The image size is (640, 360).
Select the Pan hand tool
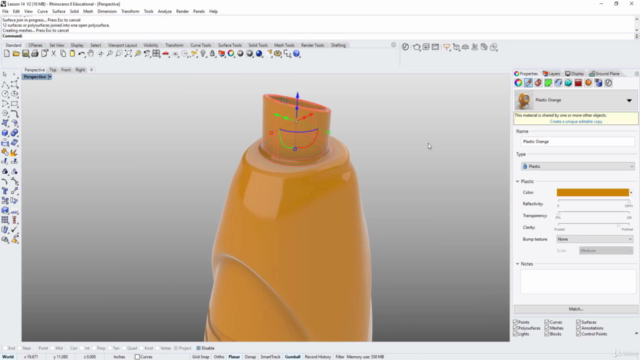[x=91, y=53]
